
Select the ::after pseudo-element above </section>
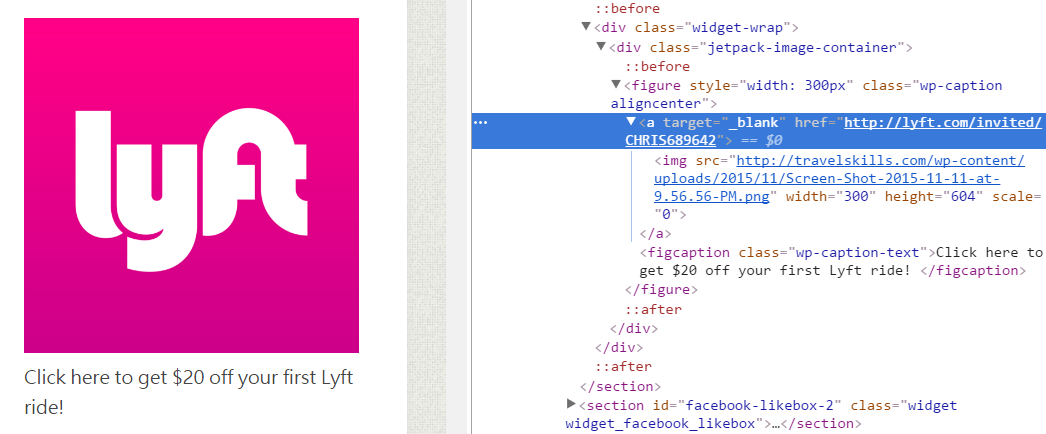624,366
